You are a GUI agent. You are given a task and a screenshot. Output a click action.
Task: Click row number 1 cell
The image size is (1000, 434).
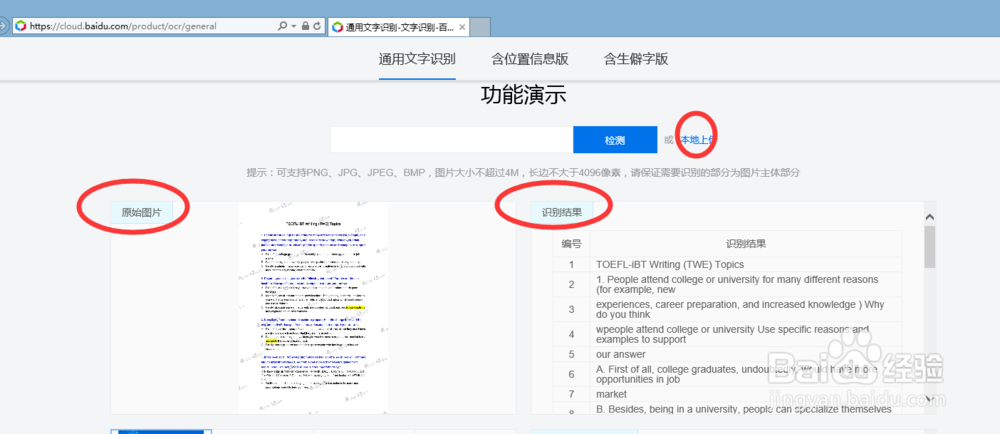pyautogui.click(x=571, y=264)
